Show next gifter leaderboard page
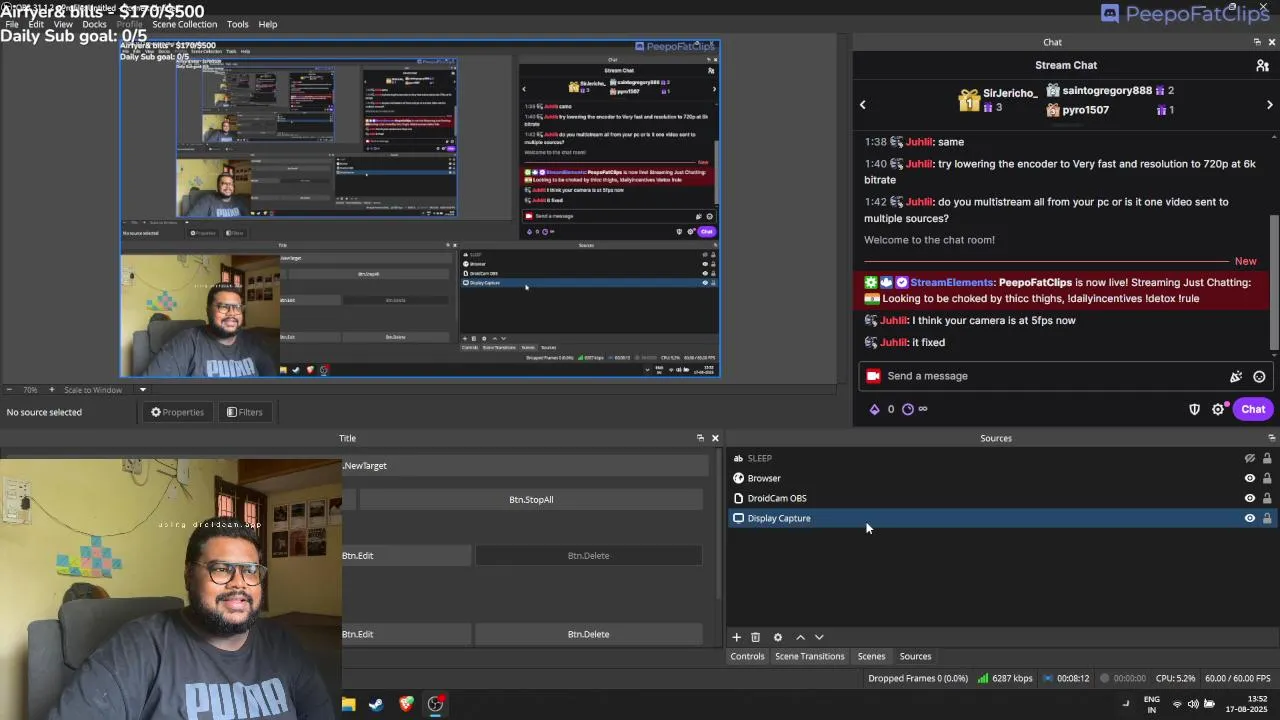The width and height of the screenshot is (1280, 720). (1270, 104)
